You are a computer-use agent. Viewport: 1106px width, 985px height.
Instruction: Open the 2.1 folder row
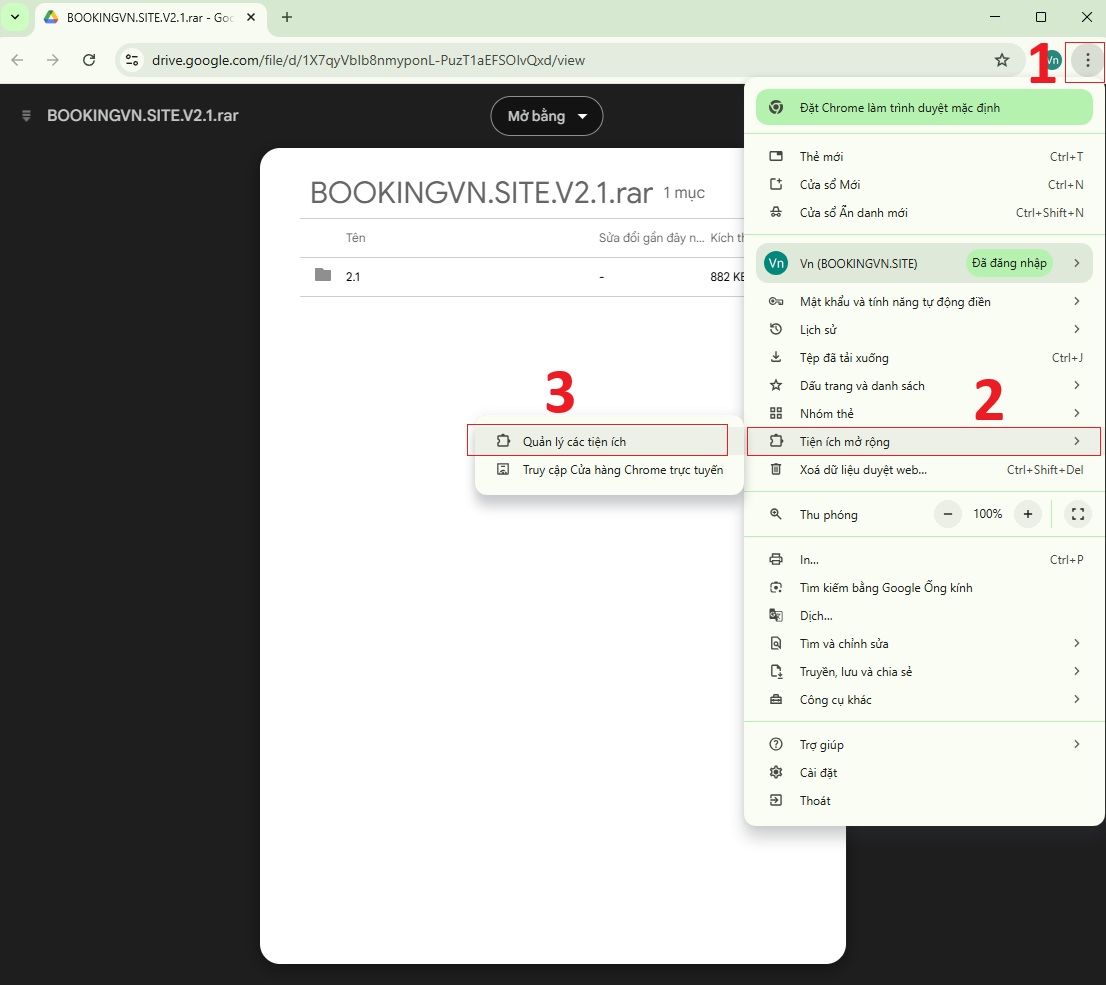pos(522,277)
